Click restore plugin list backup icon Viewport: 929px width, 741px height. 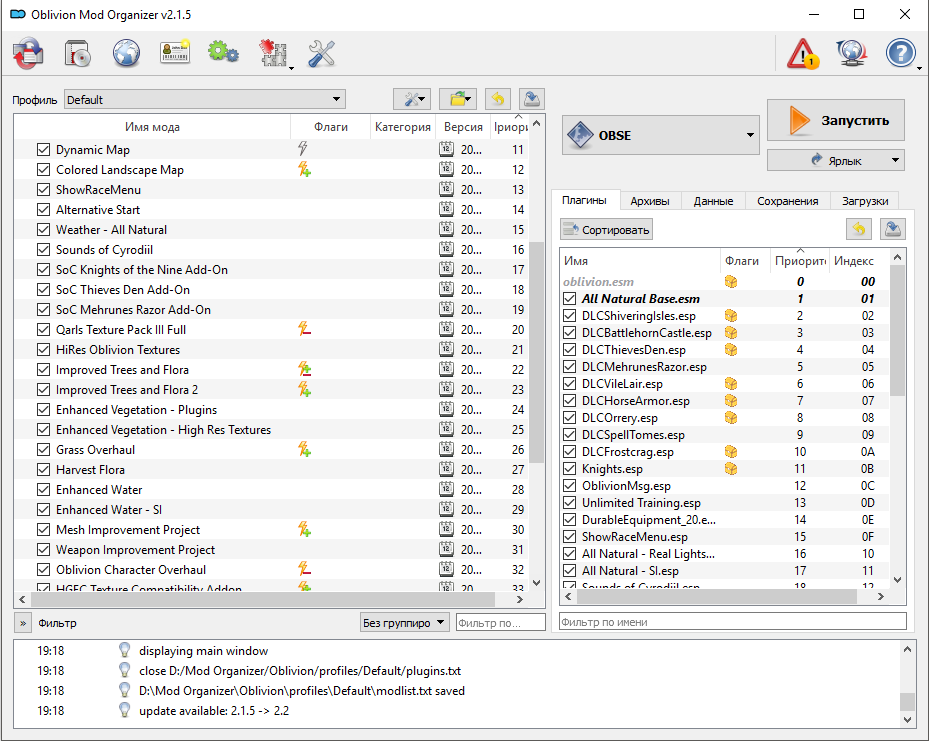coord(858,229)
